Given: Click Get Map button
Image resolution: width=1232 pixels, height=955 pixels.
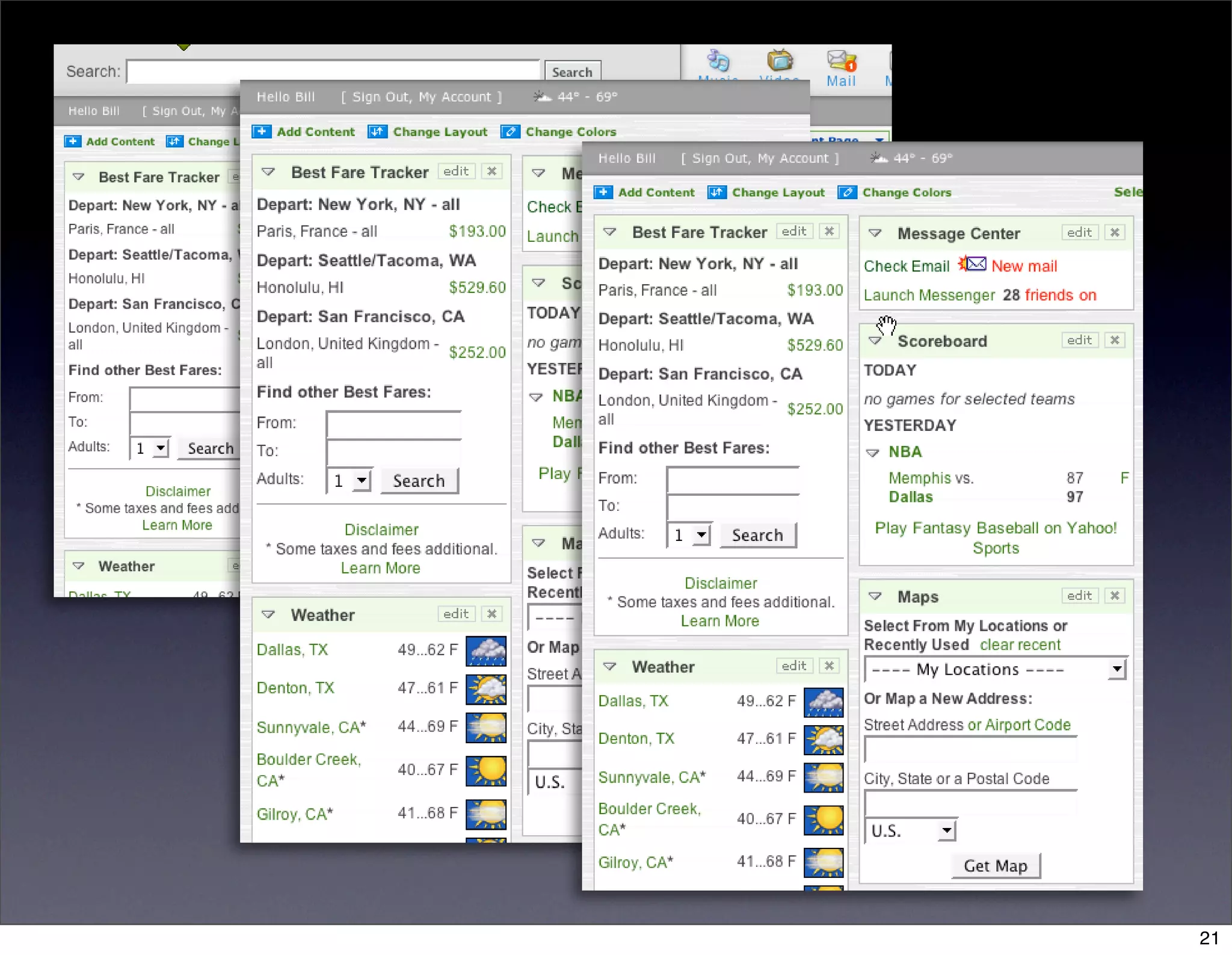Looking at the screenshot, I should pyautogui.click(x=996, y=866).
